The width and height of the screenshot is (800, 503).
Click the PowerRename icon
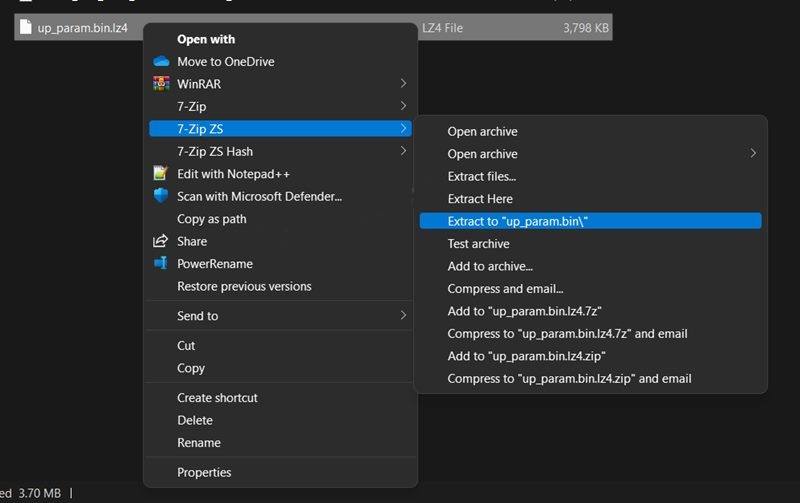pyautogui.click(x=161, y=263)
